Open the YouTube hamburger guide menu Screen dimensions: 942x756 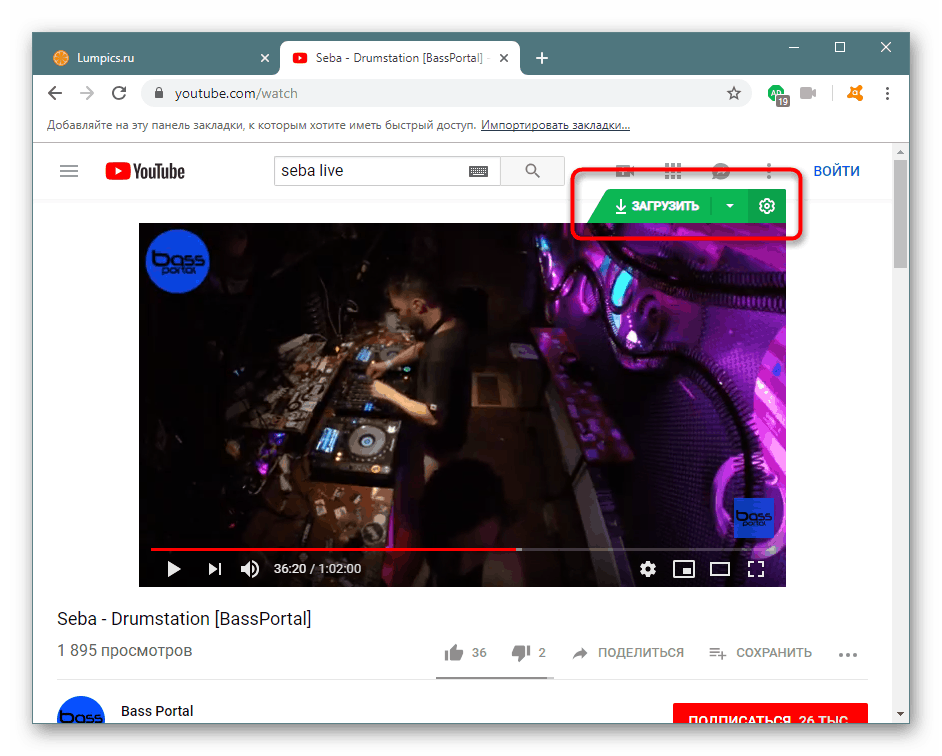pos(69,171)
